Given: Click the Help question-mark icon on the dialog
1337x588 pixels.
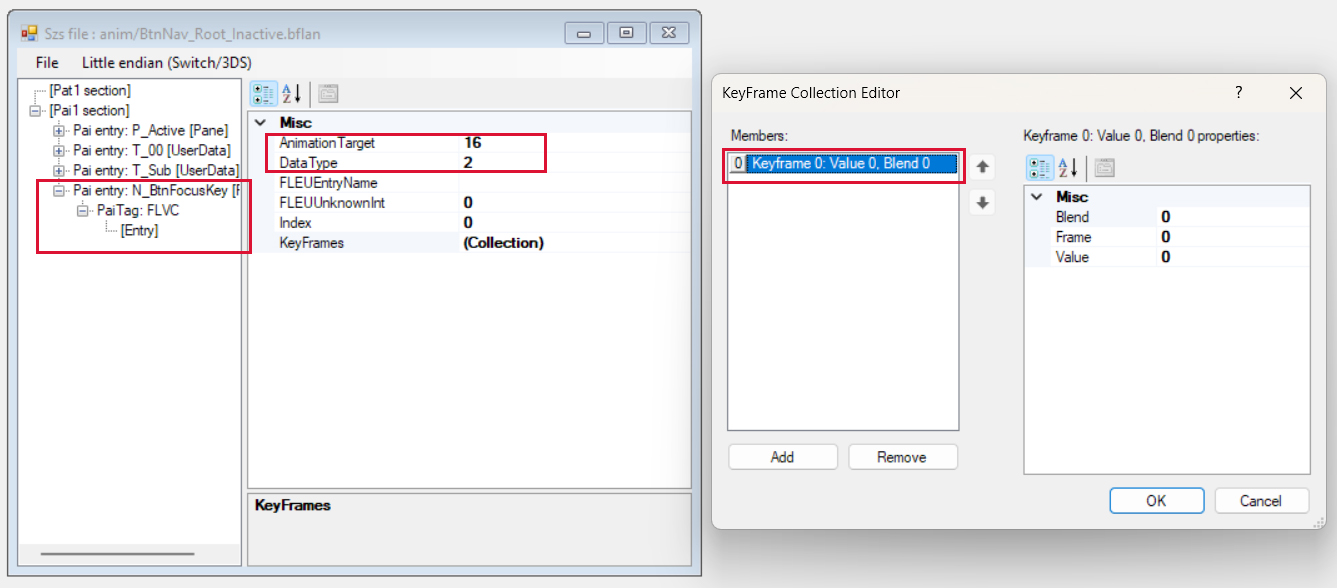Looking at the screenshot, I should pyautogui.click(x=1238, y=92).
